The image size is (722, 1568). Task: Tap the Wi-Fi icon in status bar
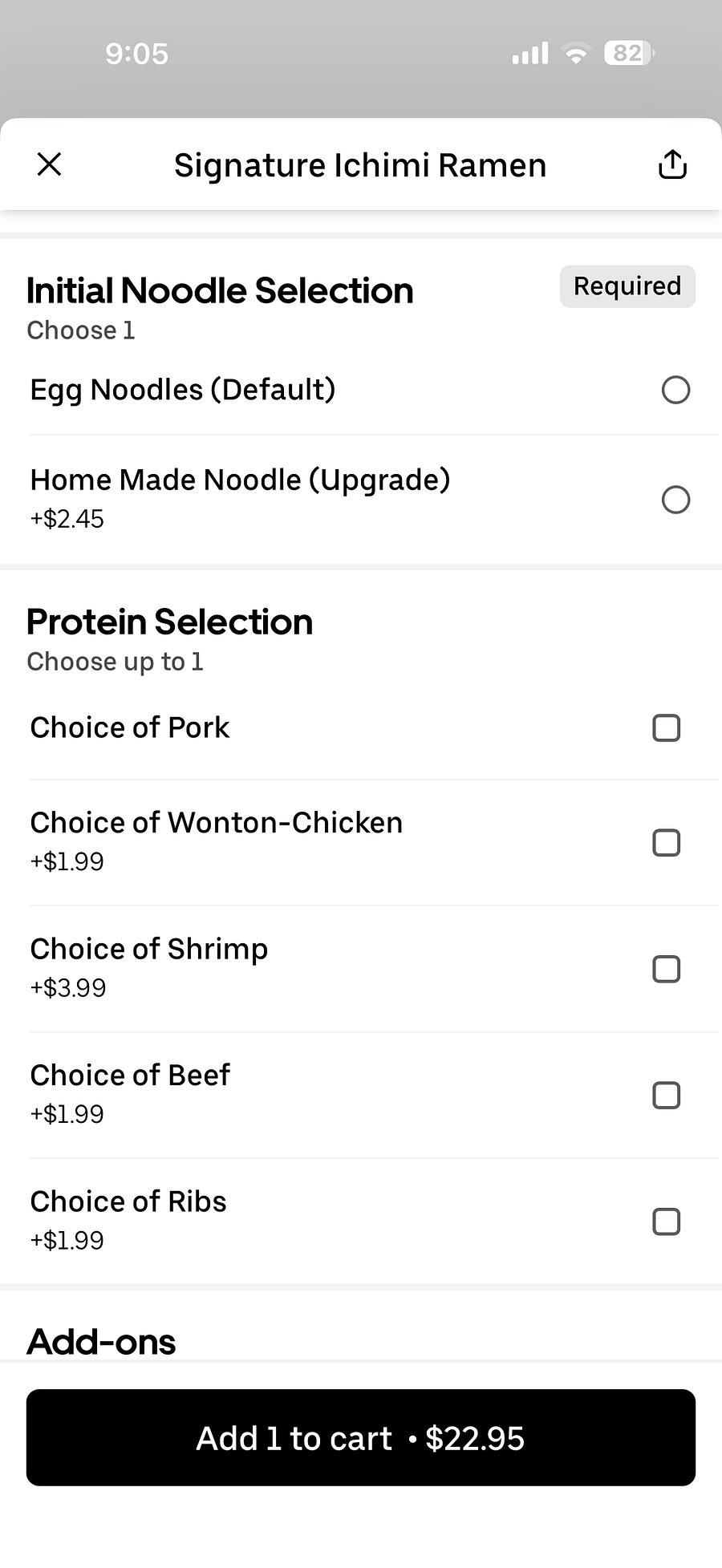[576, 54]
